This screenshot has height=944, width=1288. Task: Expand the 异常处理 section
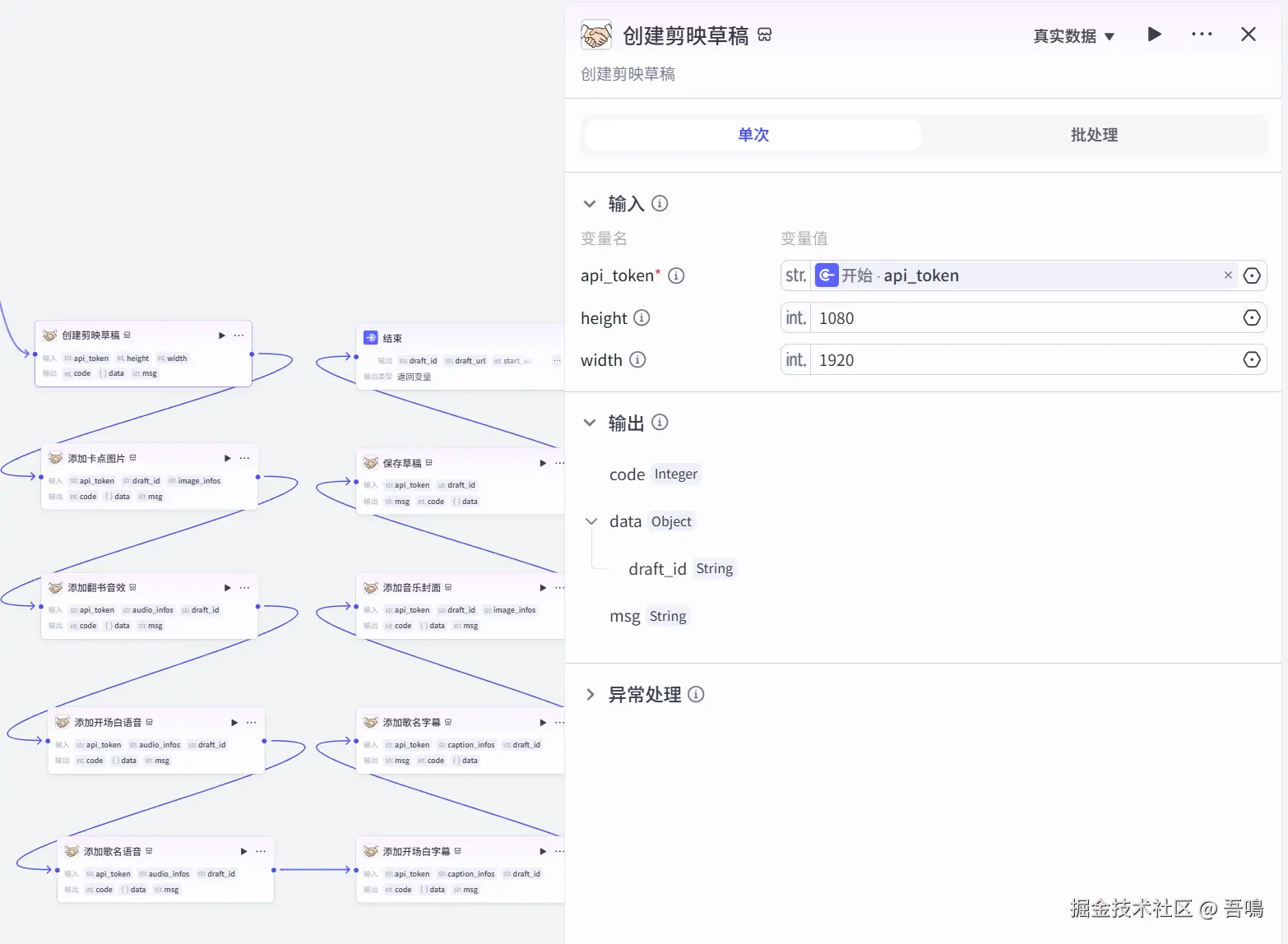[x=589, y=695]
